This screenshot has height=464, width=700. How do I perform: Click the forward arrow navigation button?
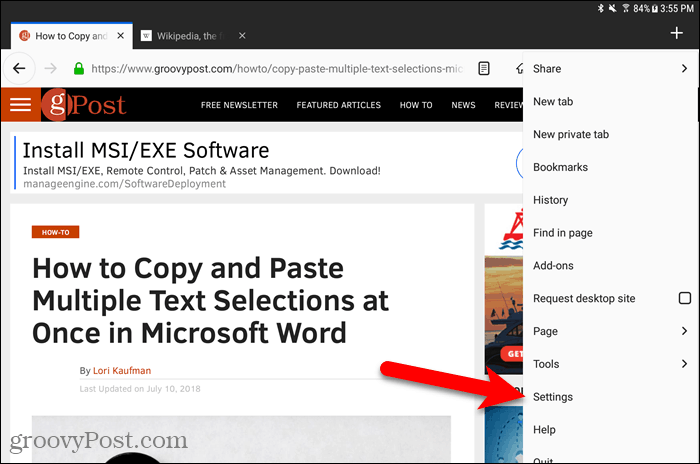tap(50, 68)
